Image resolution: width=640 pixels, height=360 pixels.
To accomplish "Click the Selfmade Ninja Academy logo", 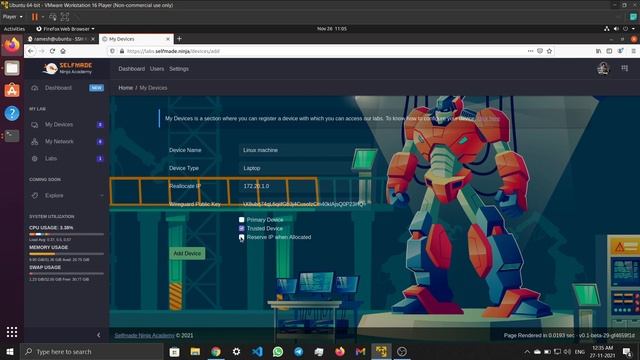I will point(67,68).
